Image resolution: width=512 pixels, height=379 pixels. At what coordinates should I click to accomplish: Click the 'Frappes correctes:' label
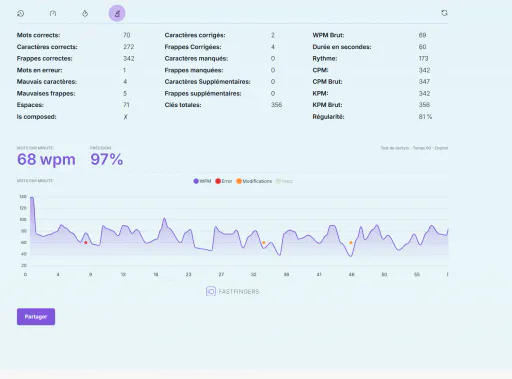point(44,58)
